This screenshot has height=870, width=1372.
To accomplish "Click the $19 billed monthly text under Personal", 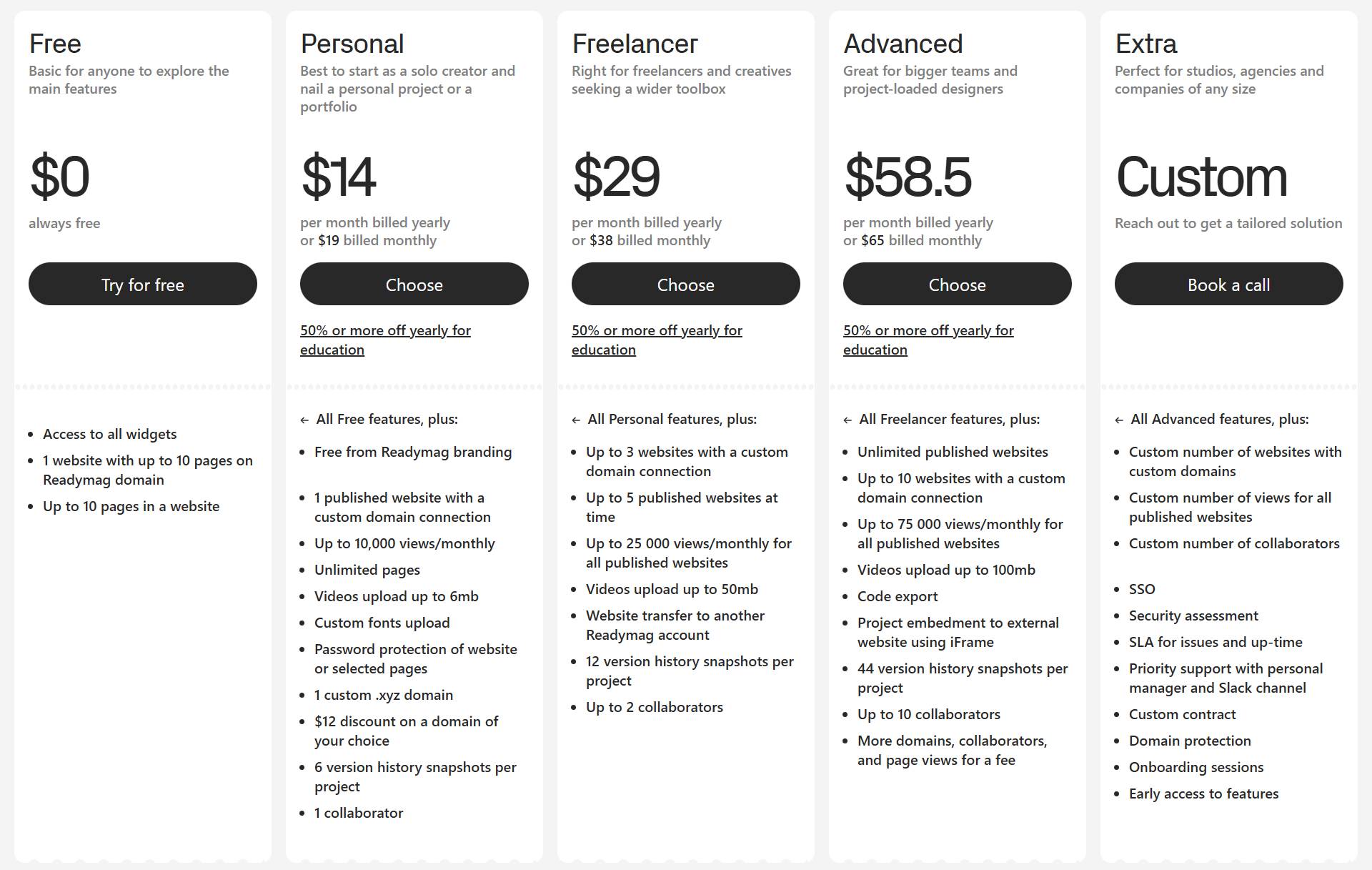I will 367,240.
